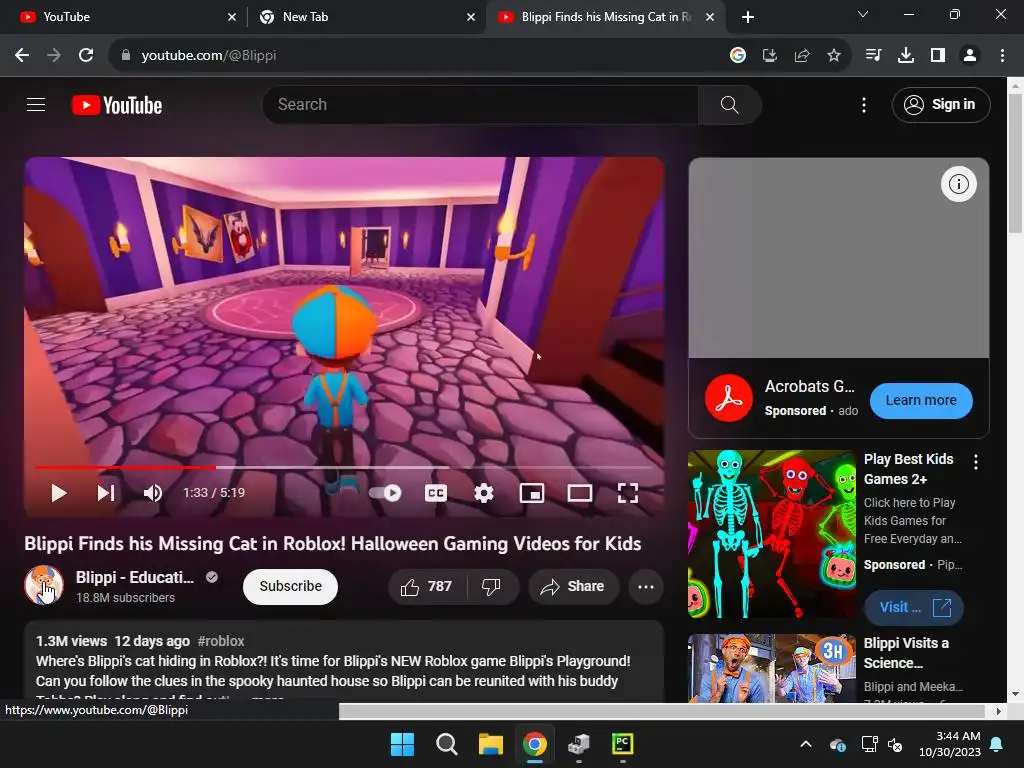Share this video
Image resolution: width=1024 pixels, height=768 pixels.
(573, 586)
